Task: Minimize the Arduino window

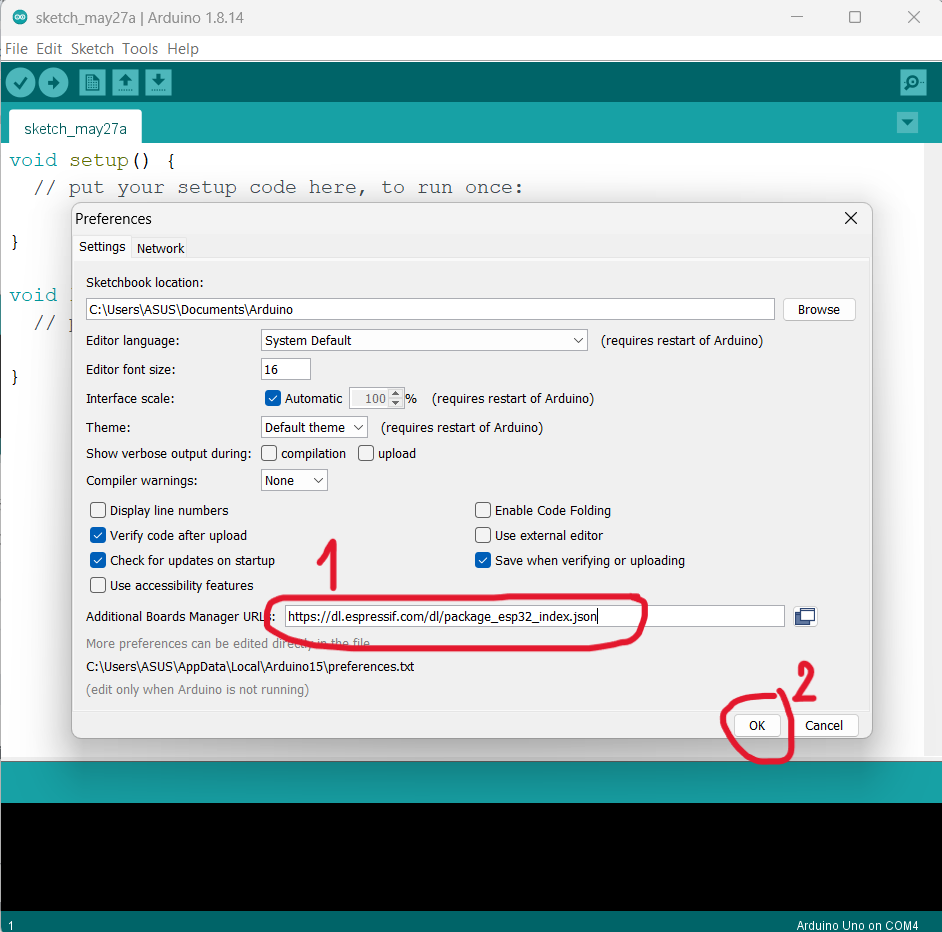Action: [797, 17]
